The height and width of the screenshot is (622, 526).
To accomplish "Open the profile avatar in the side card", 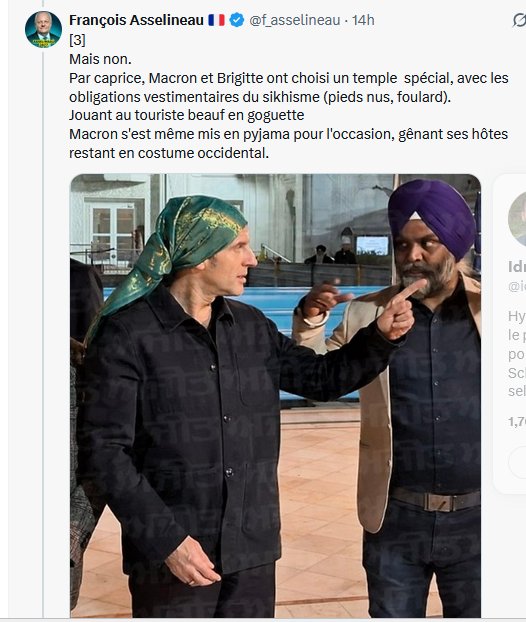I will (x=517, y=219).
